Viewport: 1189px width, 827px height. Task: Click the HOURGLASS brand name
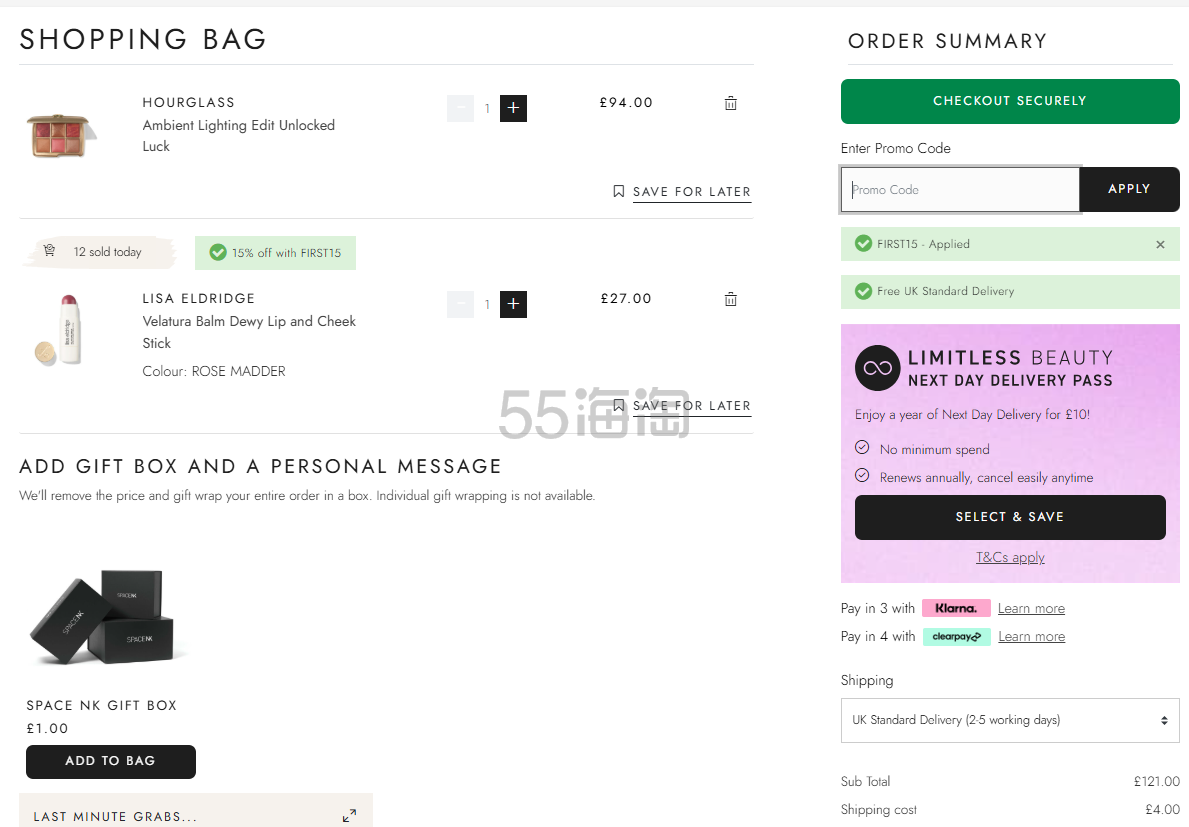click(189, 102)
